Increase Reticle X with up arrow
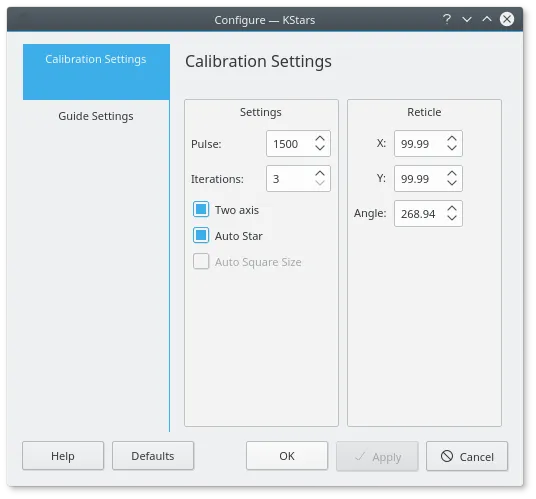The height and width of the screenshot is (499, 536). pyautogui.click(x=452, y=139)
